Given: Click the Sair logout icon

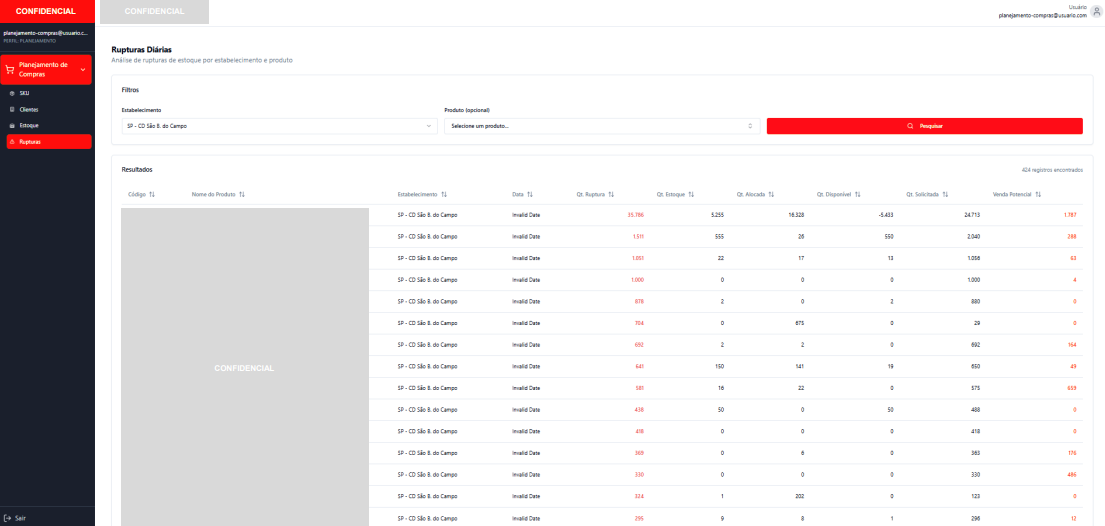Looking at the screenshot, I should tap(8, 518).
